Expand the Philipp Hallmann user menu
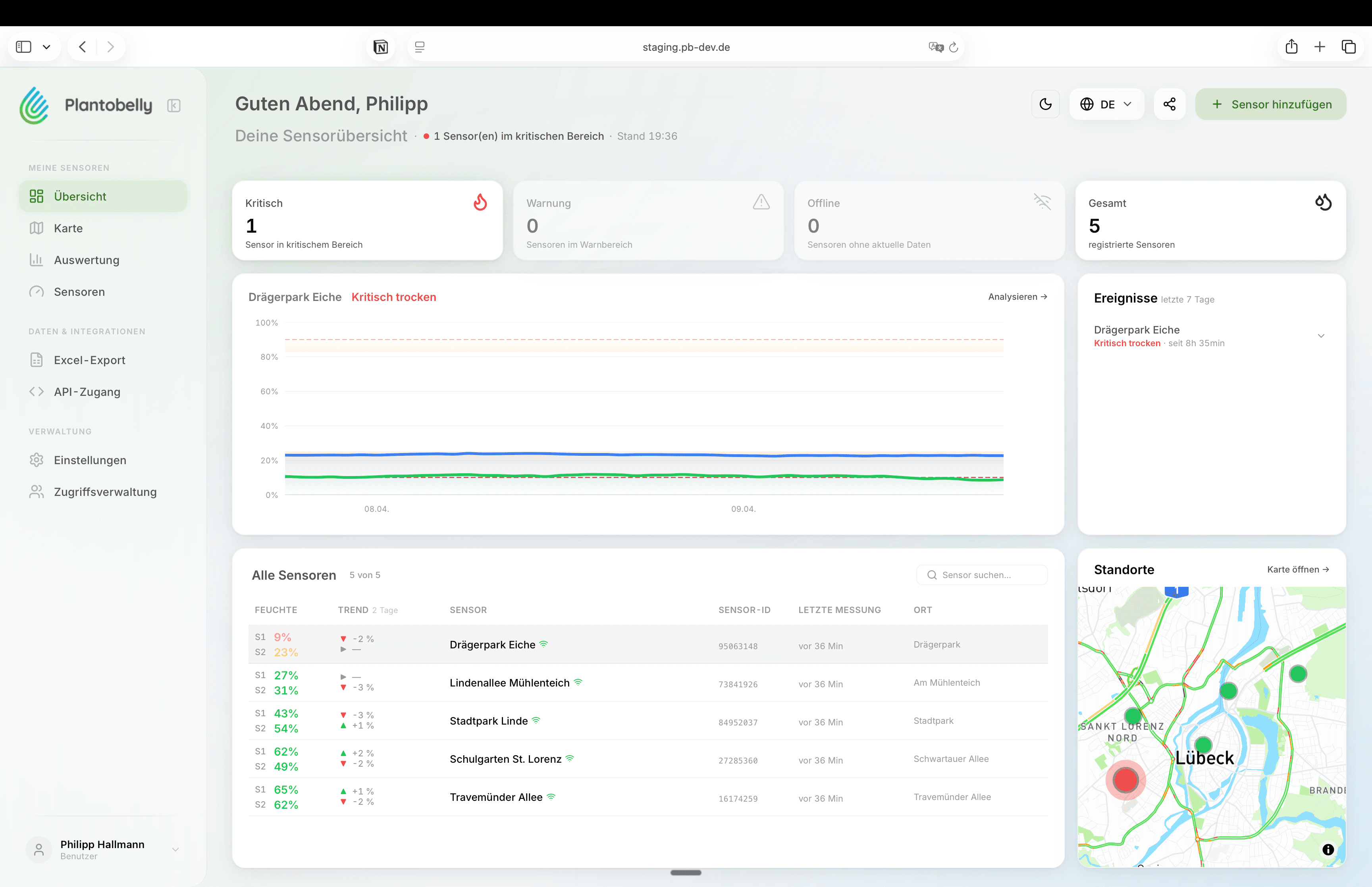 [x=175, y=850]
